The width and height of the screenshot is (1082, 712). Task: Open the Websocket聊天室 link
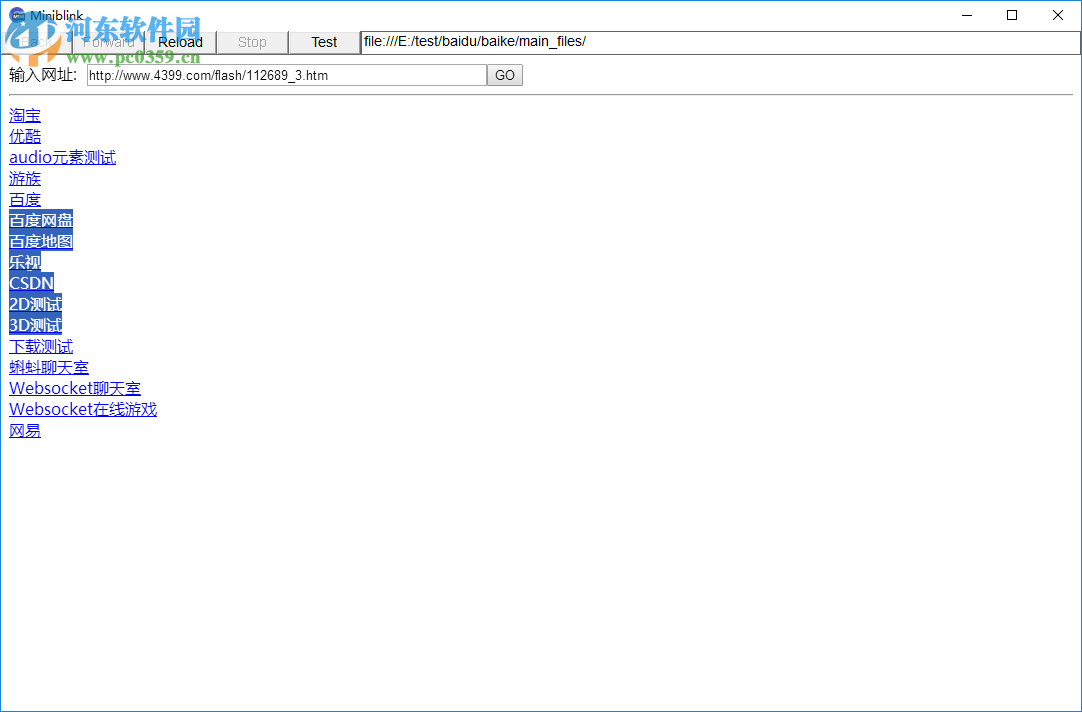[75, 388]
